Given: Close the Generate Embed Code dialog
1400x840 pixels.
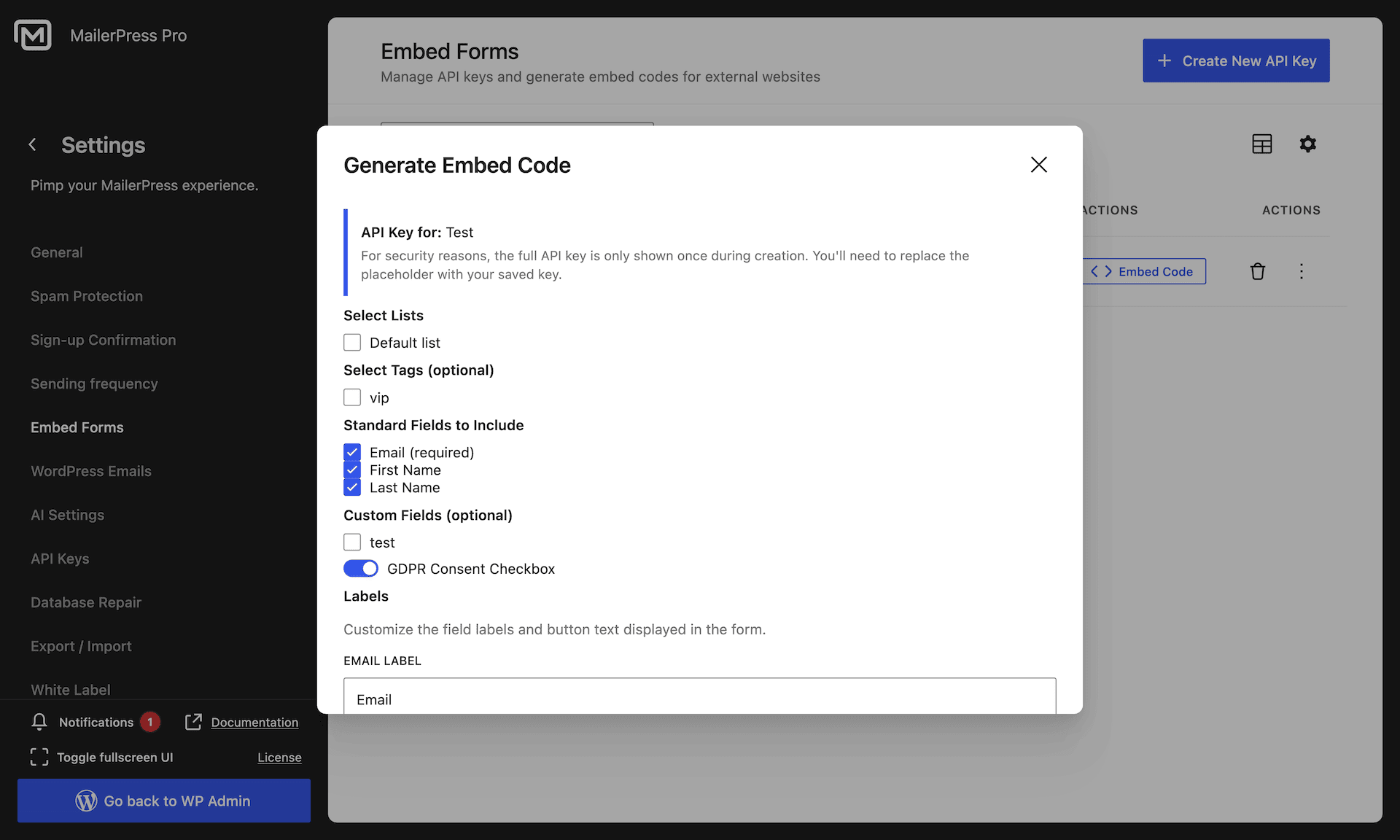Looking at the screenshot, I should [1038, 165].
